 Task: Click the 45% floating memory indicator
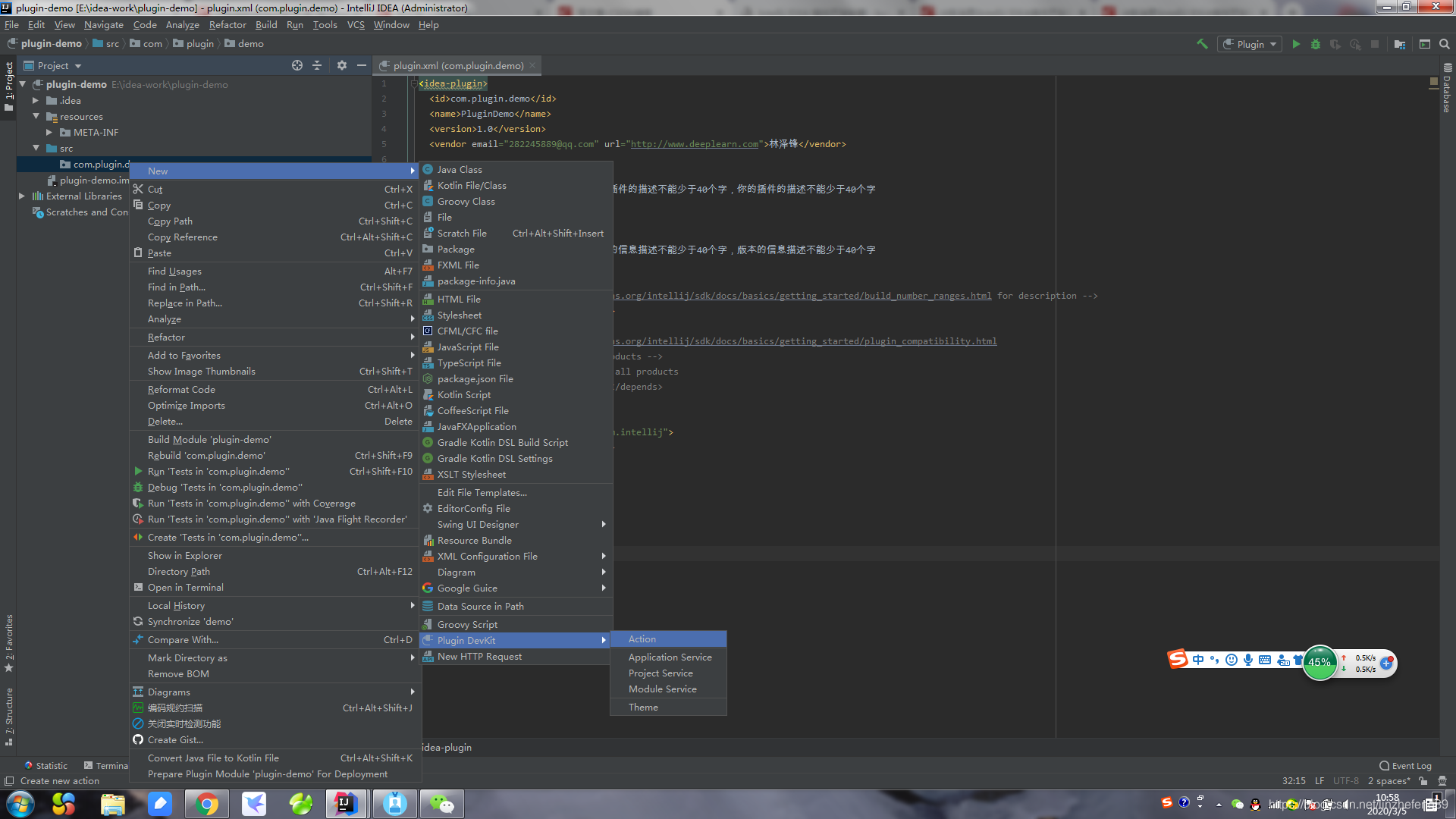tap(1319, 663)
